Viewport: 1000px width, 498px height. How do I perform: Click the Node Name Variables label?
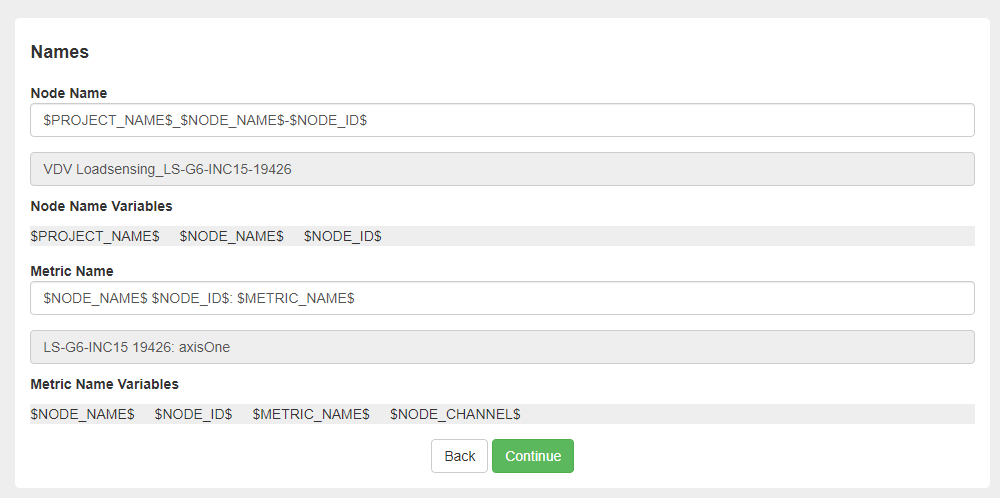(x=101, y=206)
